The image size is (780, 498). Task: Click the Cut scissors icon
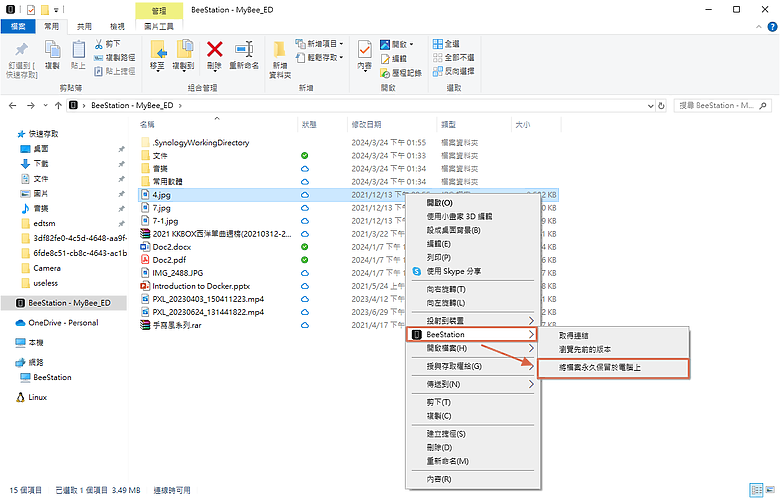[98, 44]
